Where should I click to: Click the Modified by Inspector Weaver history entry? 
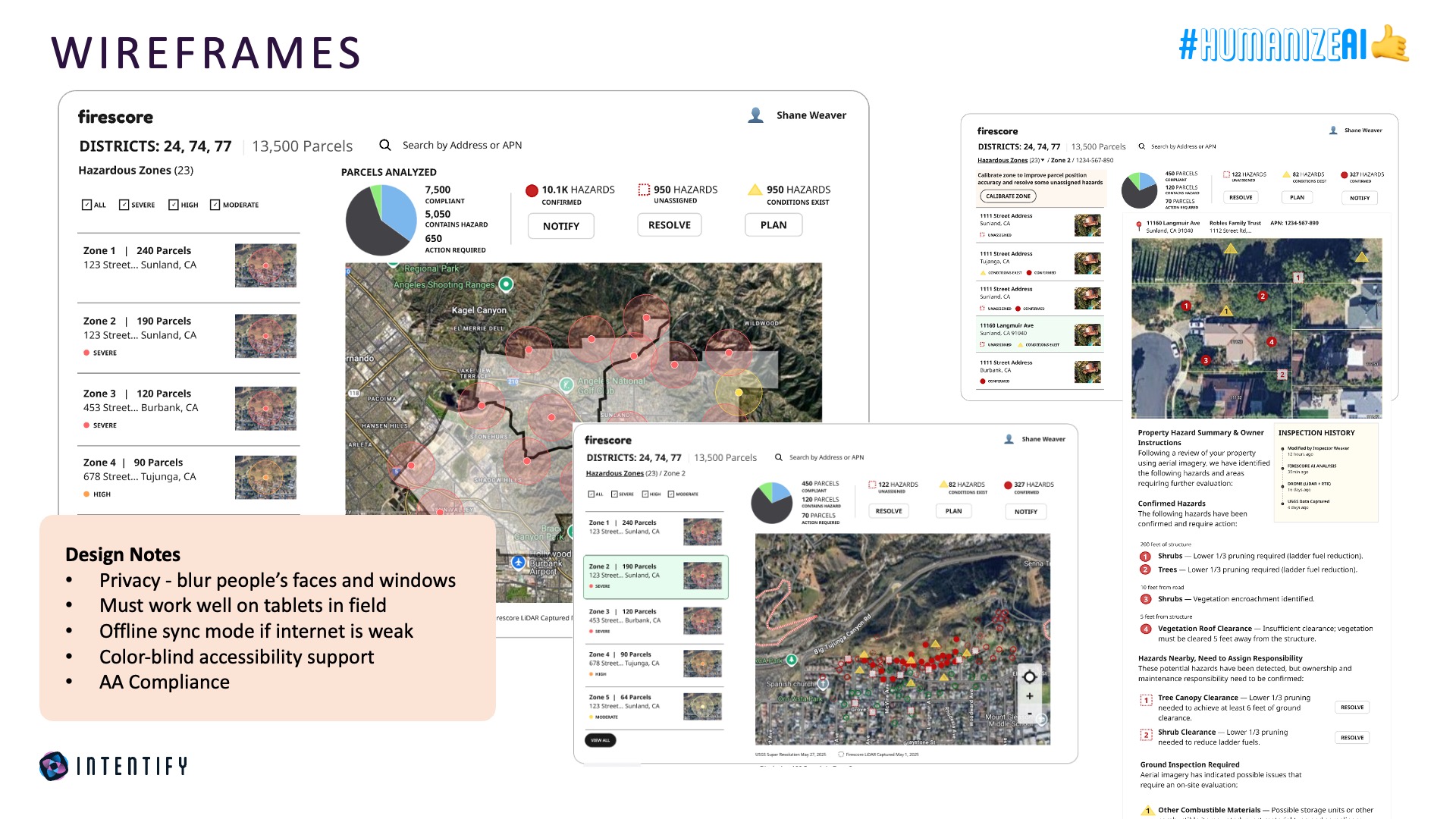click(x=1318, y=450)
